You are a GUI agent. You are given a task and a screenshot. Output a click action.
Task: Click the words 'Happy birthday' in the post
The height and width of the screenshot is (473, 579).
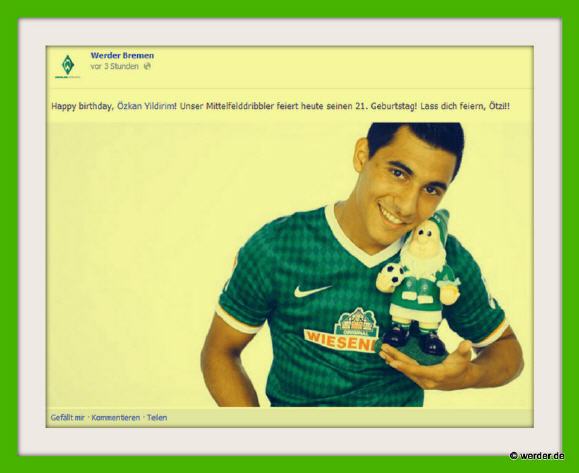(81, 106)
